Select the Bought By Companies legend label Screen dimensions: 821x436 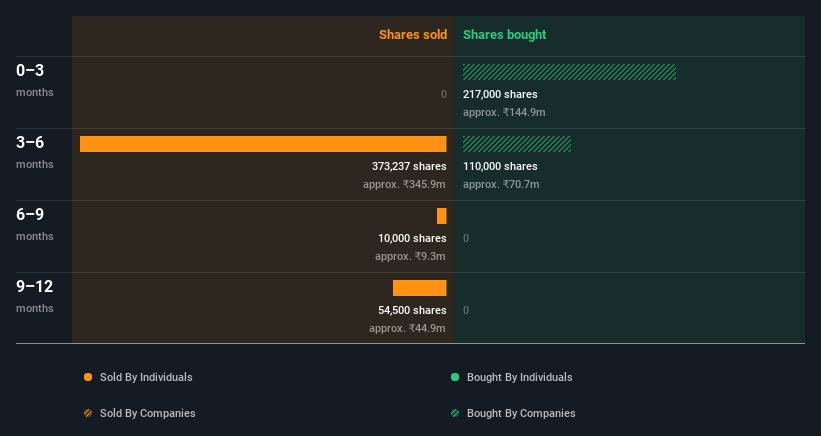pos(521,413)
